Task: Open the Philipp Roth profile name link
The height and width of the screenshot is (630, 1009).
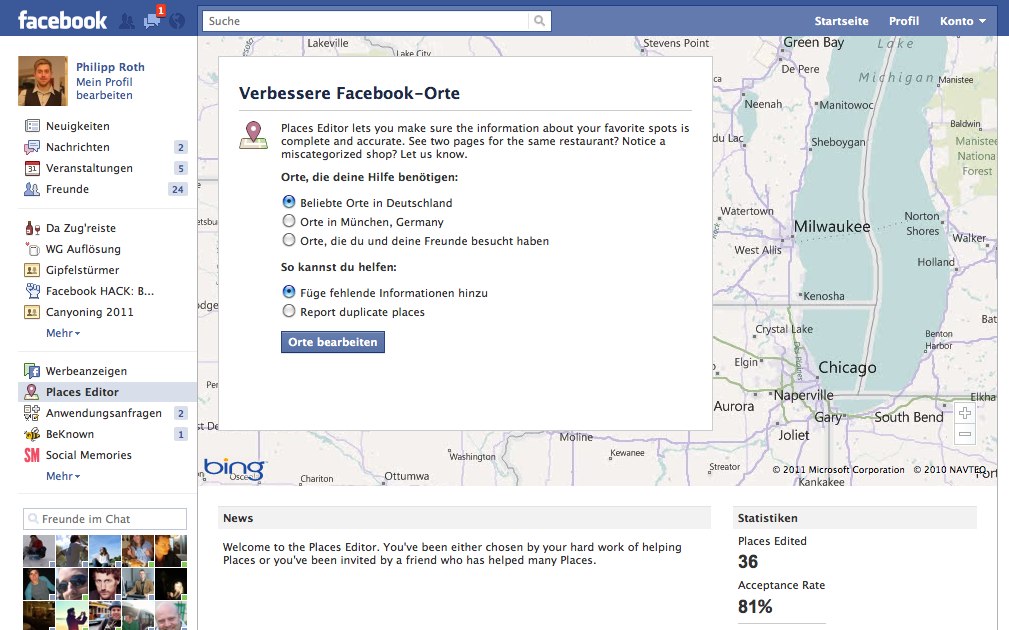Action: point(110,67)
